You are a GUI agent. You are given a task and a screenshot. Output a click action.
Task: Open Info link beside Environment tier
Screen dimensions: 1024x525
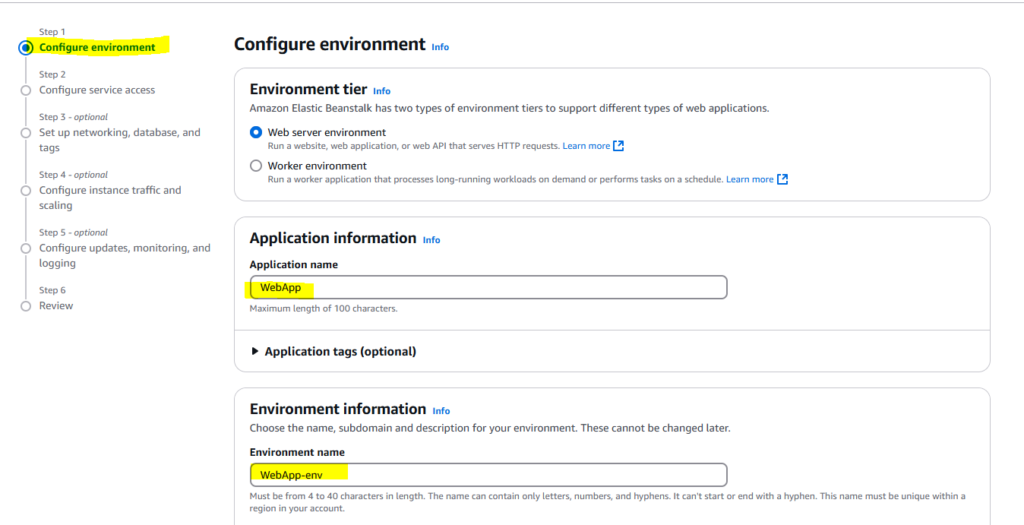tap(382, 91)
